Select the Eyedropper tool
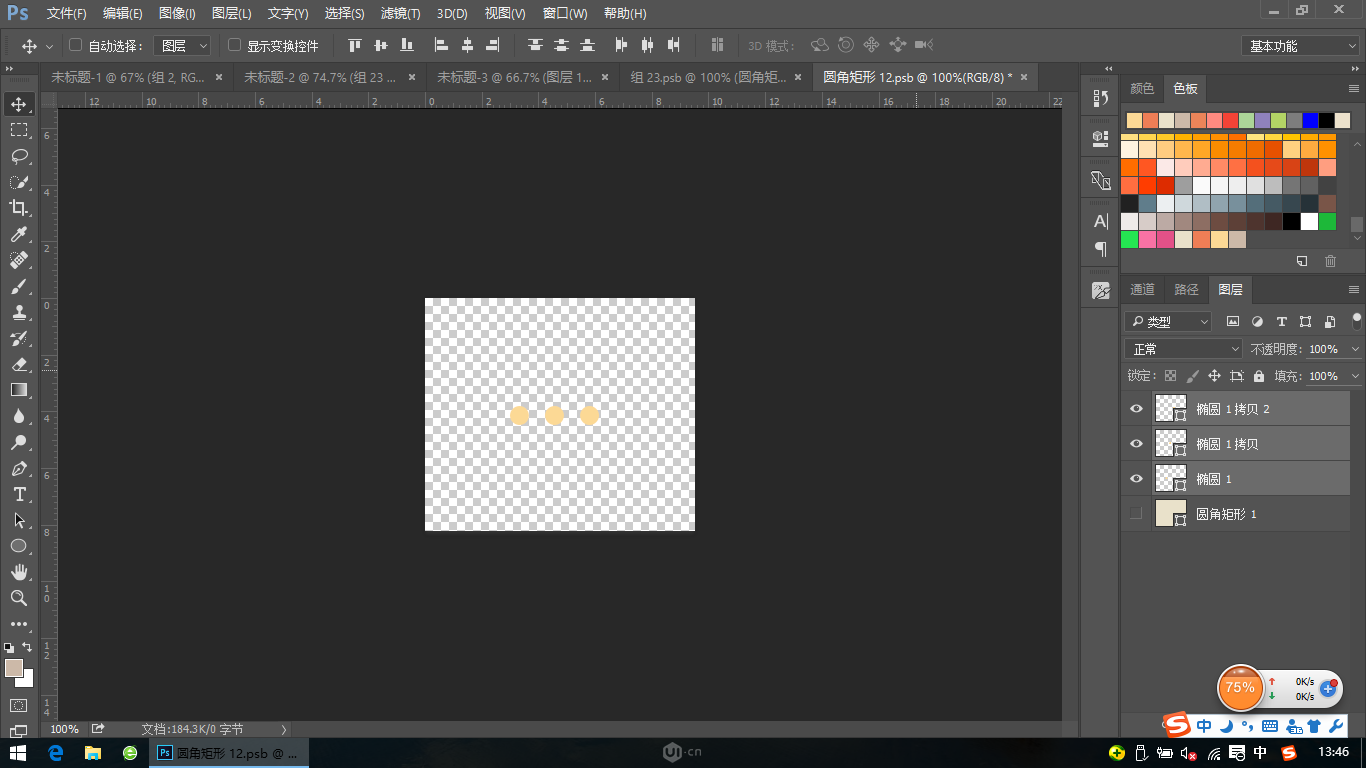Screen dimensions: 1366x768 pos(19,234)
